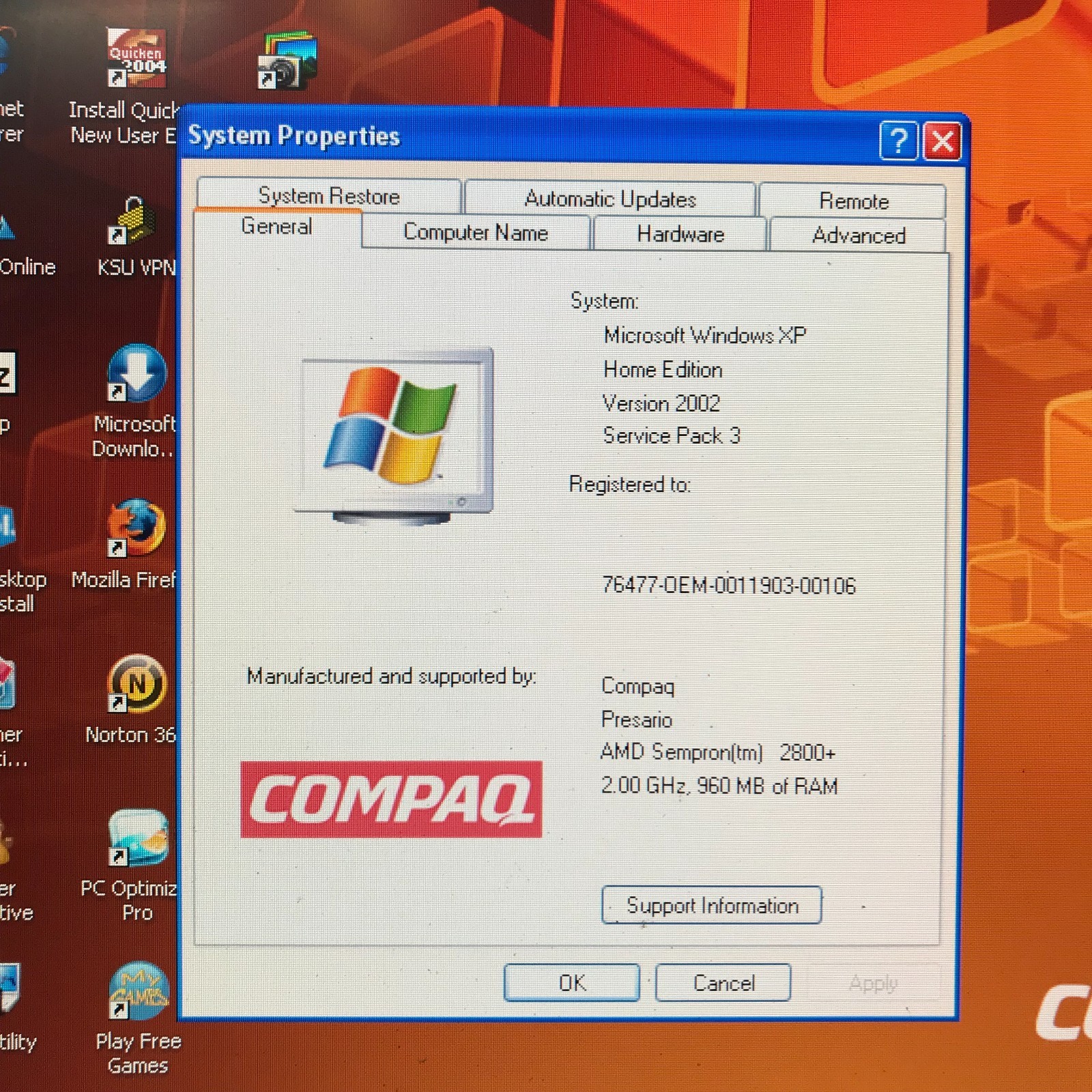Close the System Properties dialog

pos(943,141)
